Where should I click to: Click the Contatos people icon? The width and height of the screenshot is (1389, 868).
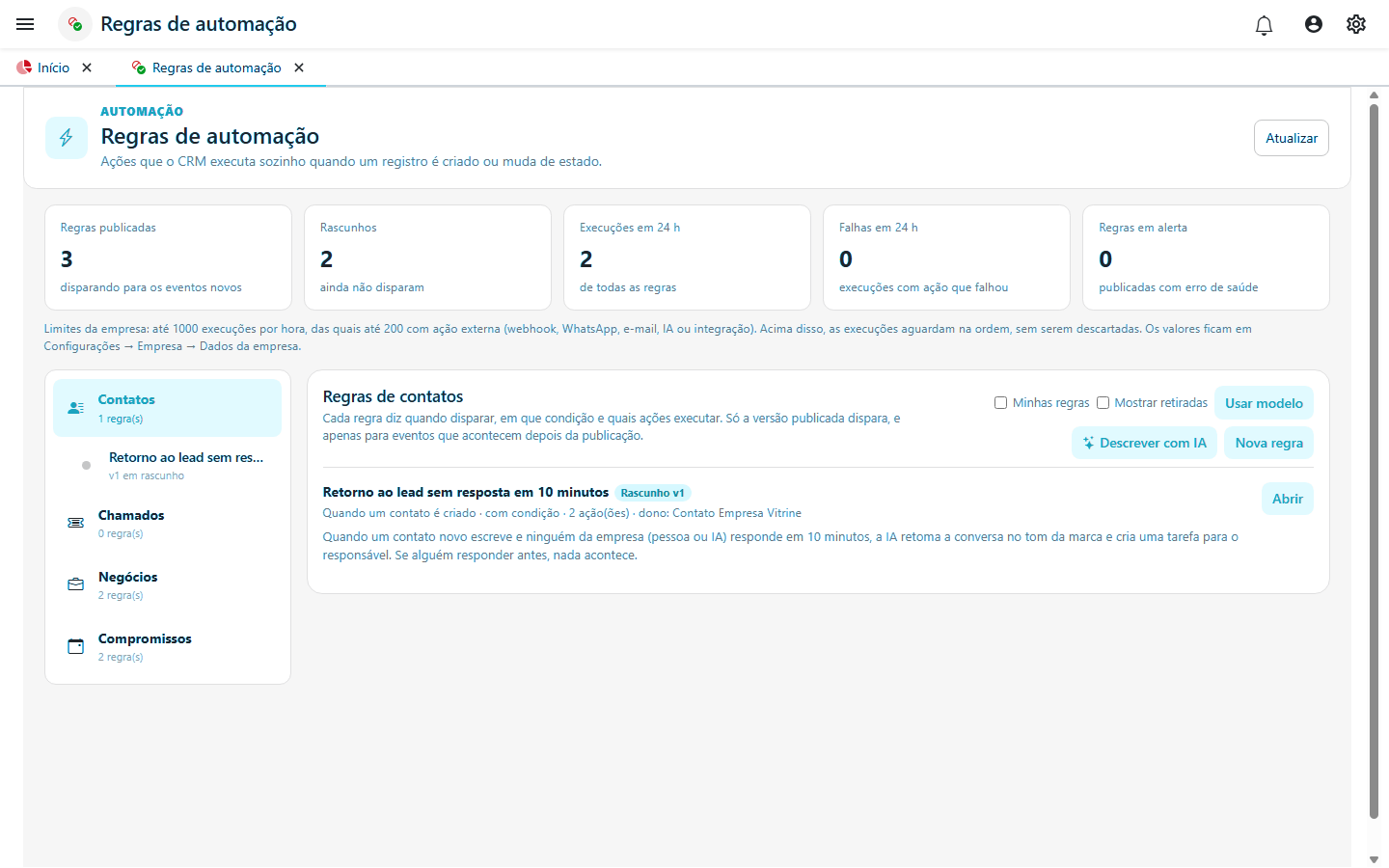pyautogui.click(x=76, y=408)
